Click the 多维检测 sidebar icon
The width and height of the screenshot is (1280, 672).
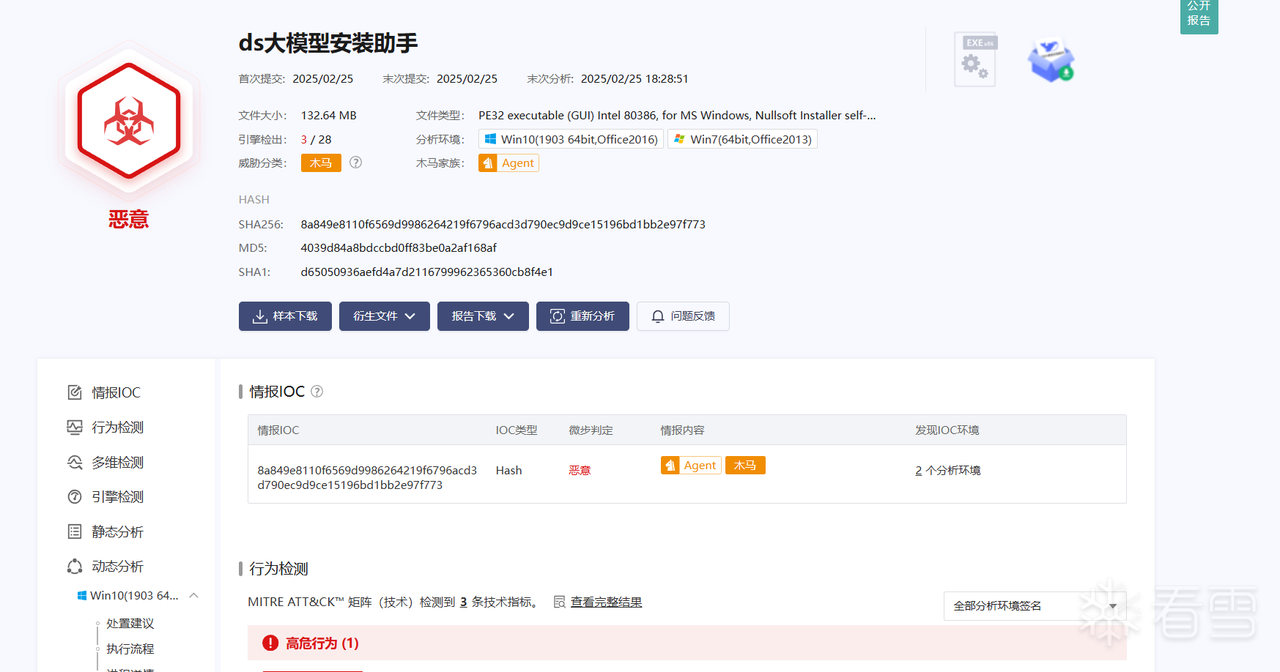coord(74,462)
